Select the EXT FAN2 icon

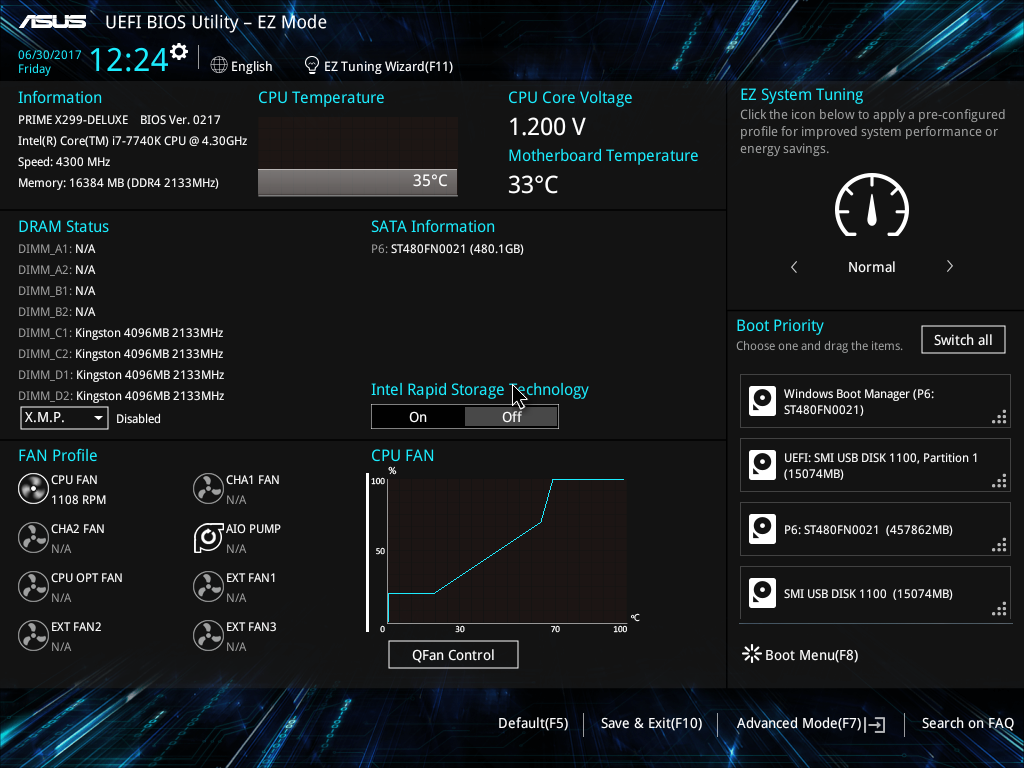click(x=33, y=635)
